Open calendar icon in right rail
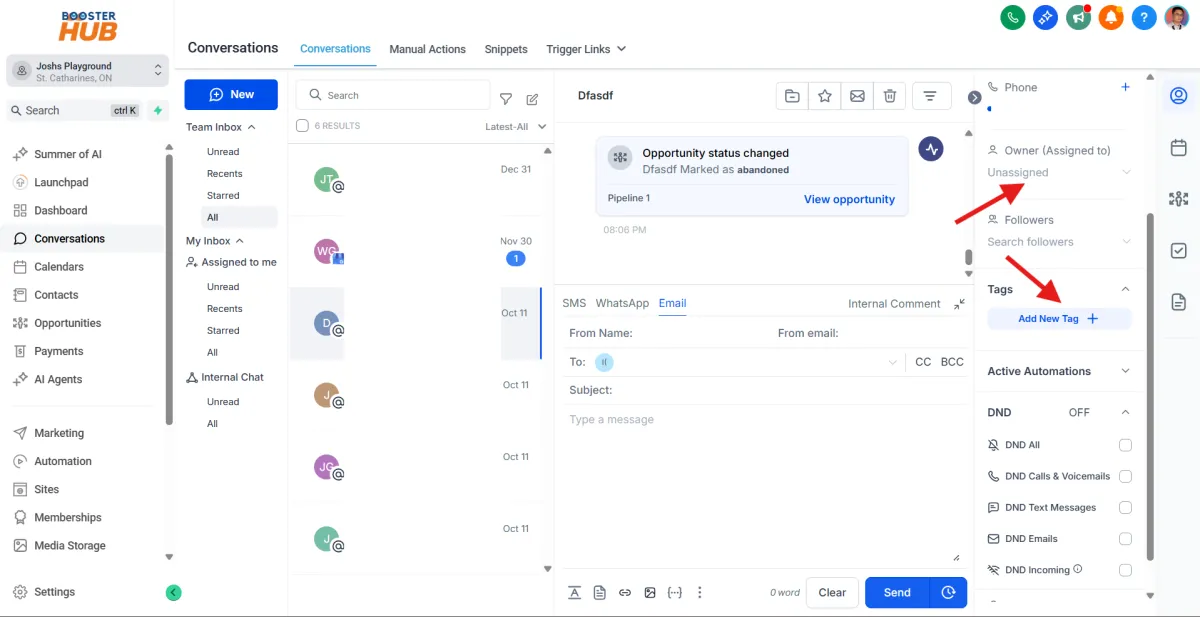Screen dimensions: 1200x617 coord(1179,148)
